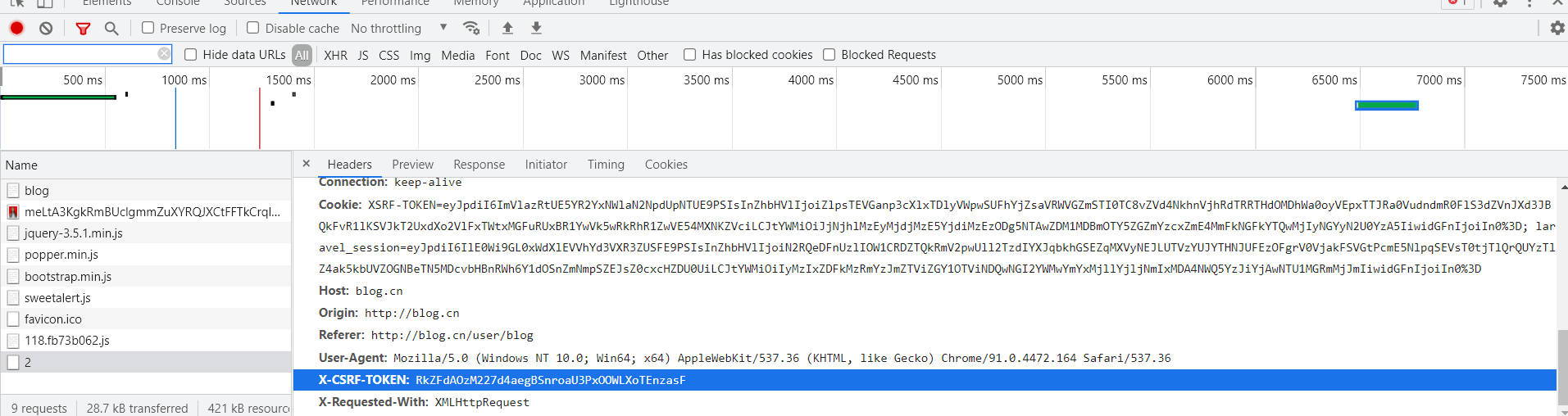Clear the network log
The image size is (1568, 416).
(46, 28)
